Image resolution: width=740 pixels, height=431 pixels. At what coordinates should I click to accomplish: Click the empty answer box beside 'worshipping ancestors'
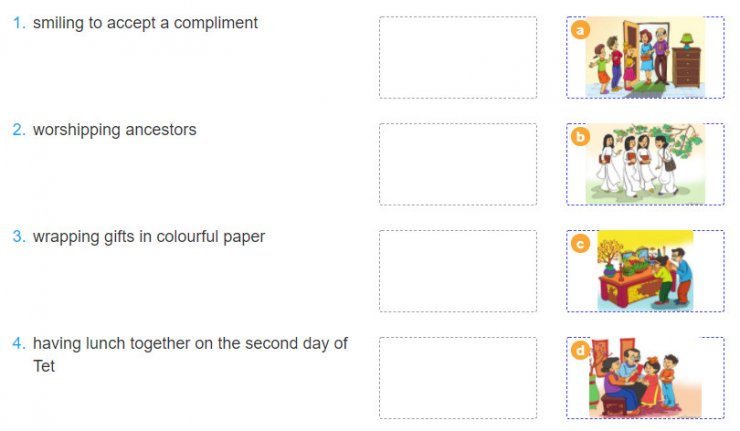tap(457, 164)
